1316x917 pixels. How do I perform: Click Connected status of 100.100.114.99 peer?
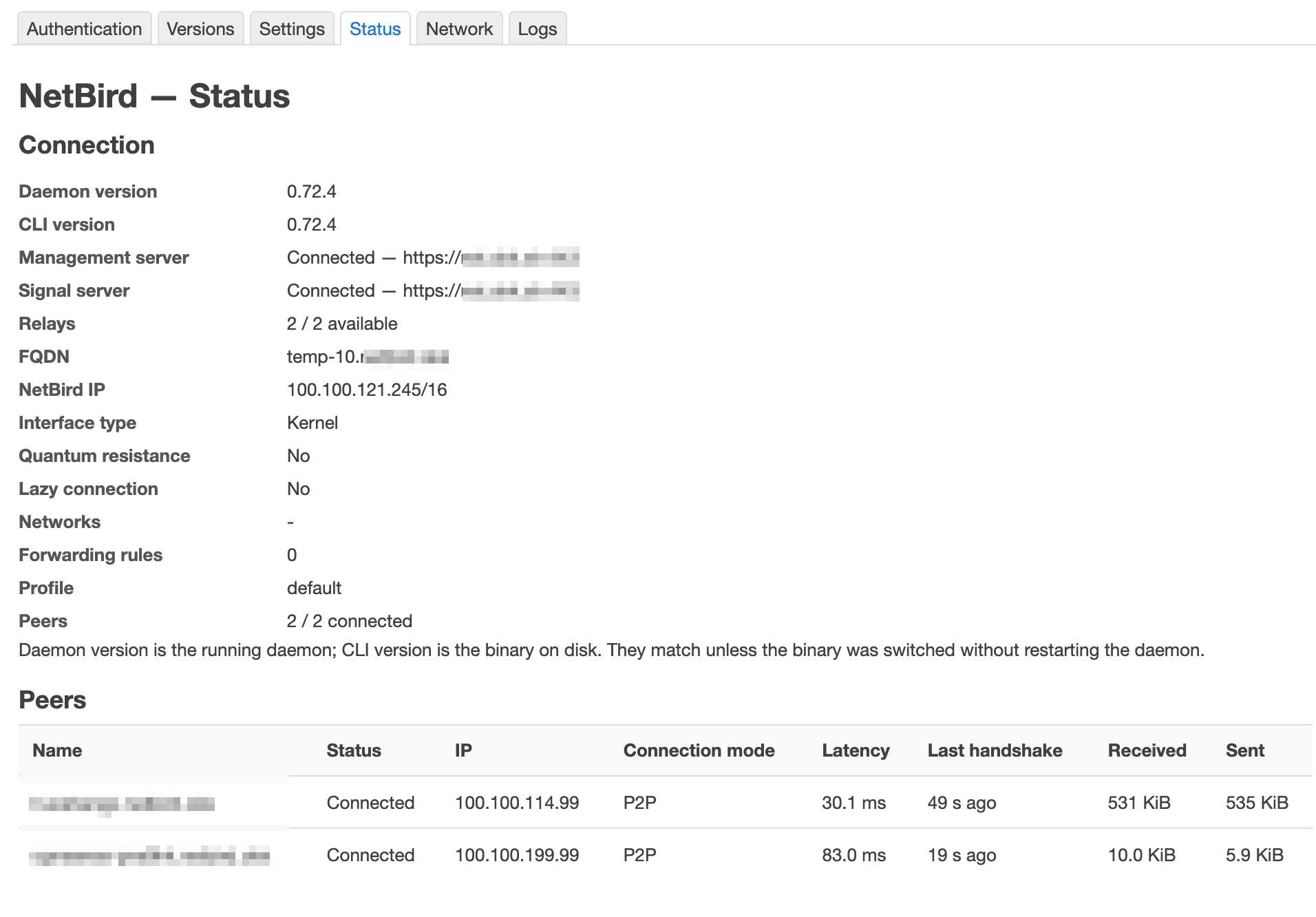click(370, 803)
